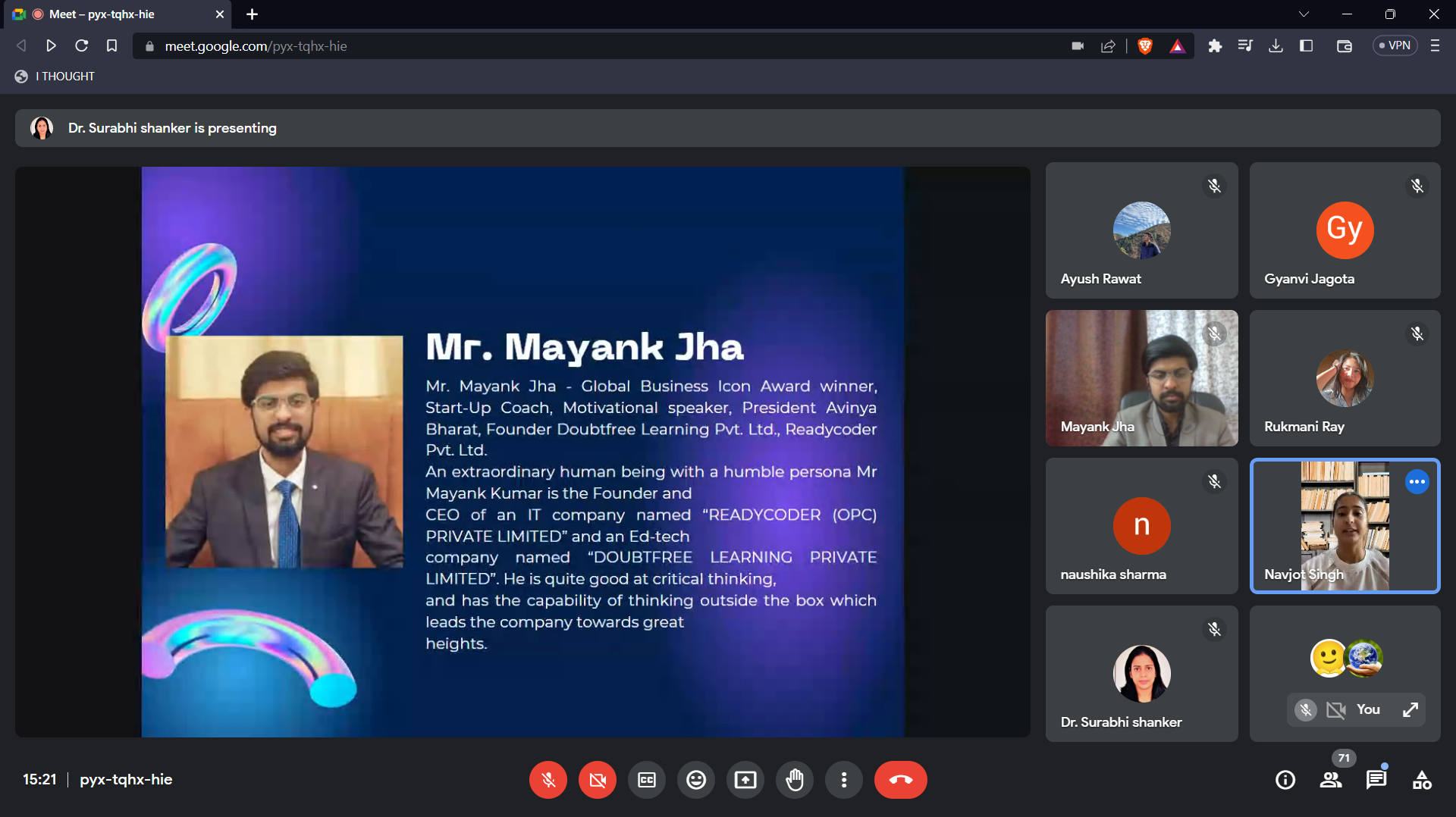Open tab search dropdown arrow
This screenshot has width=1456, height=817.
point(1304,14)
